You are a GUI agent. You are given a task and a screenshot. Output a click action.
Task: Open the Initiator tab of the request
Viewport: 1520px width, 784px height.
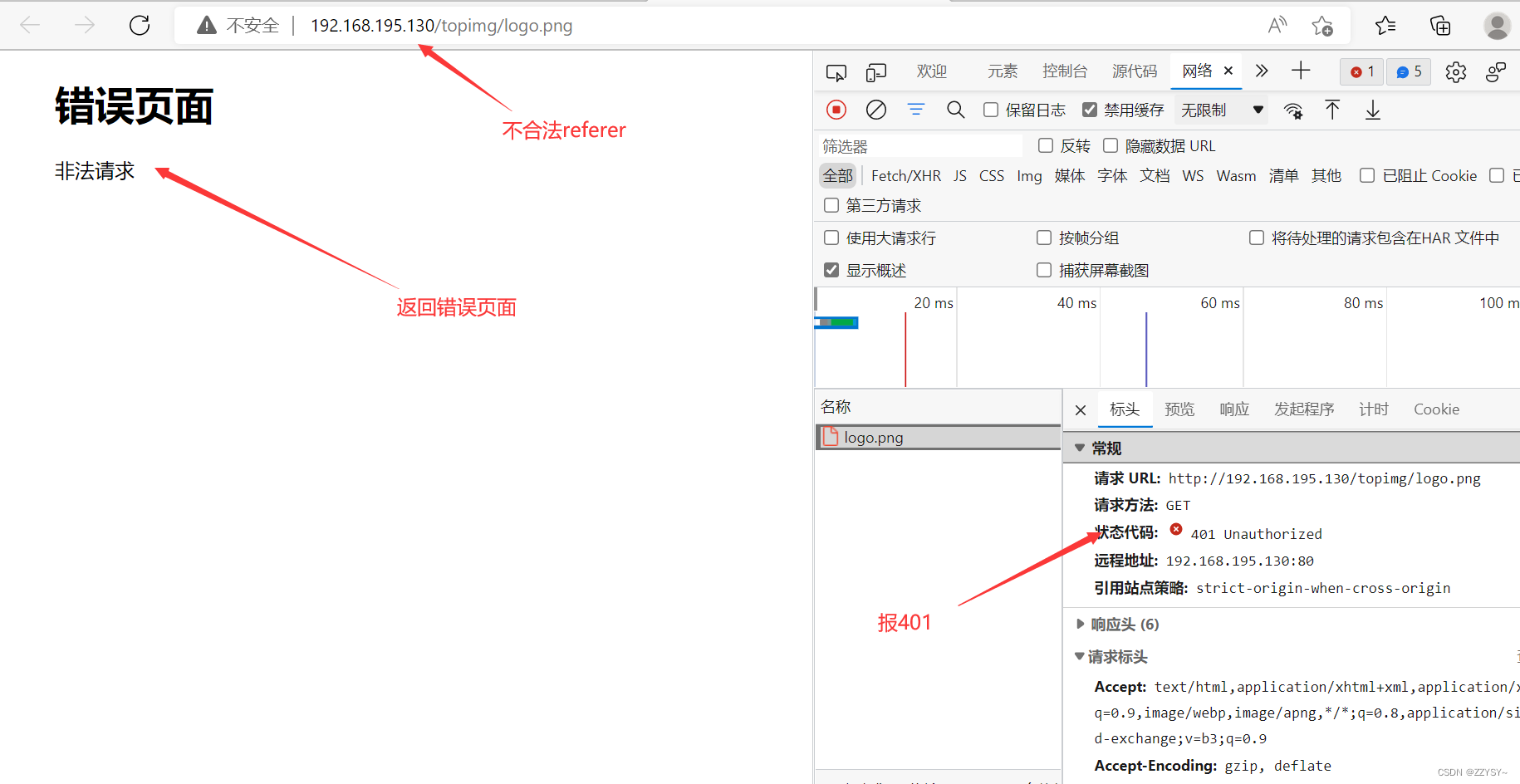tap(1304, 409)
